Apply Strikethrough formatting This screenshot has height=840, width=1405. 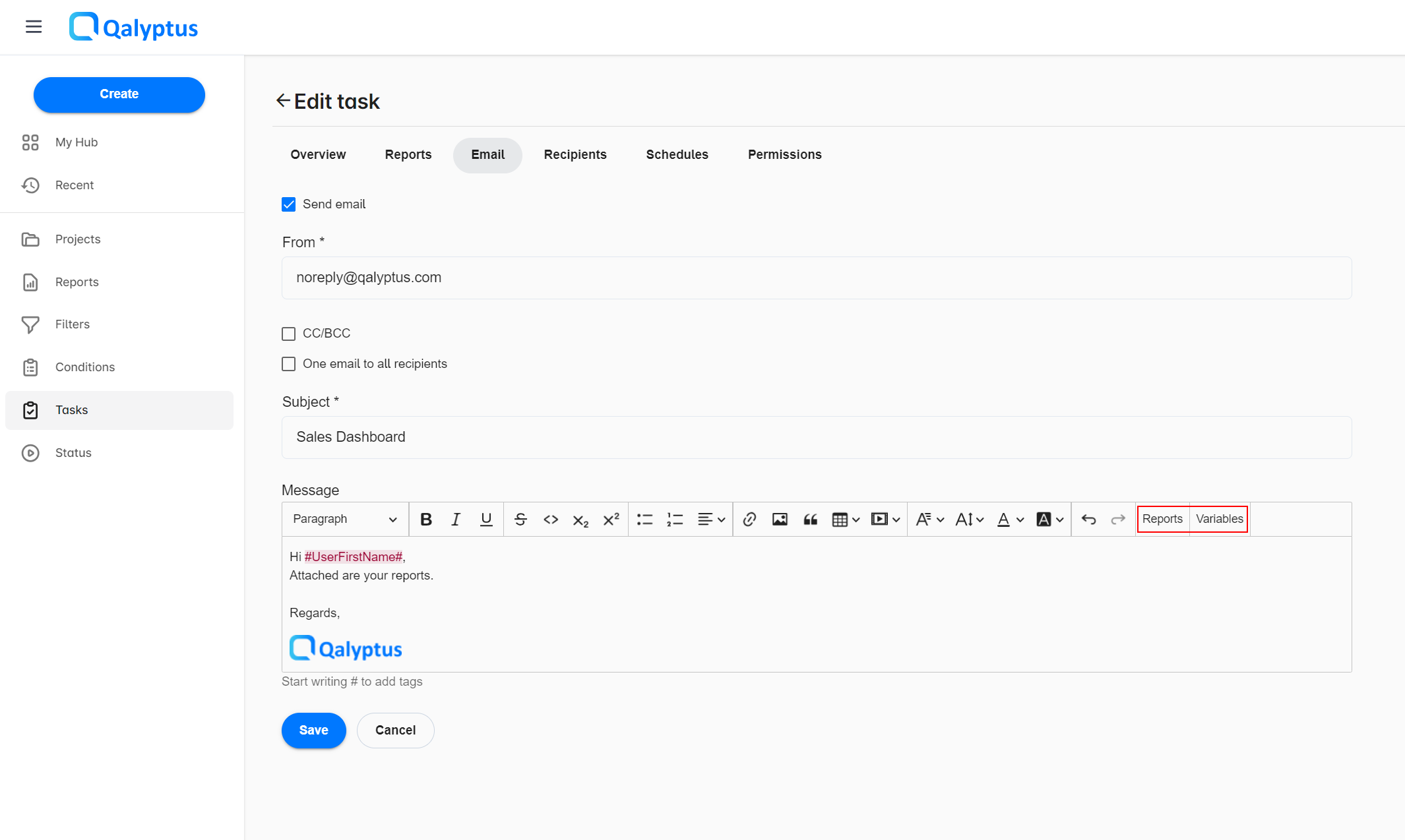pos(520,520)
